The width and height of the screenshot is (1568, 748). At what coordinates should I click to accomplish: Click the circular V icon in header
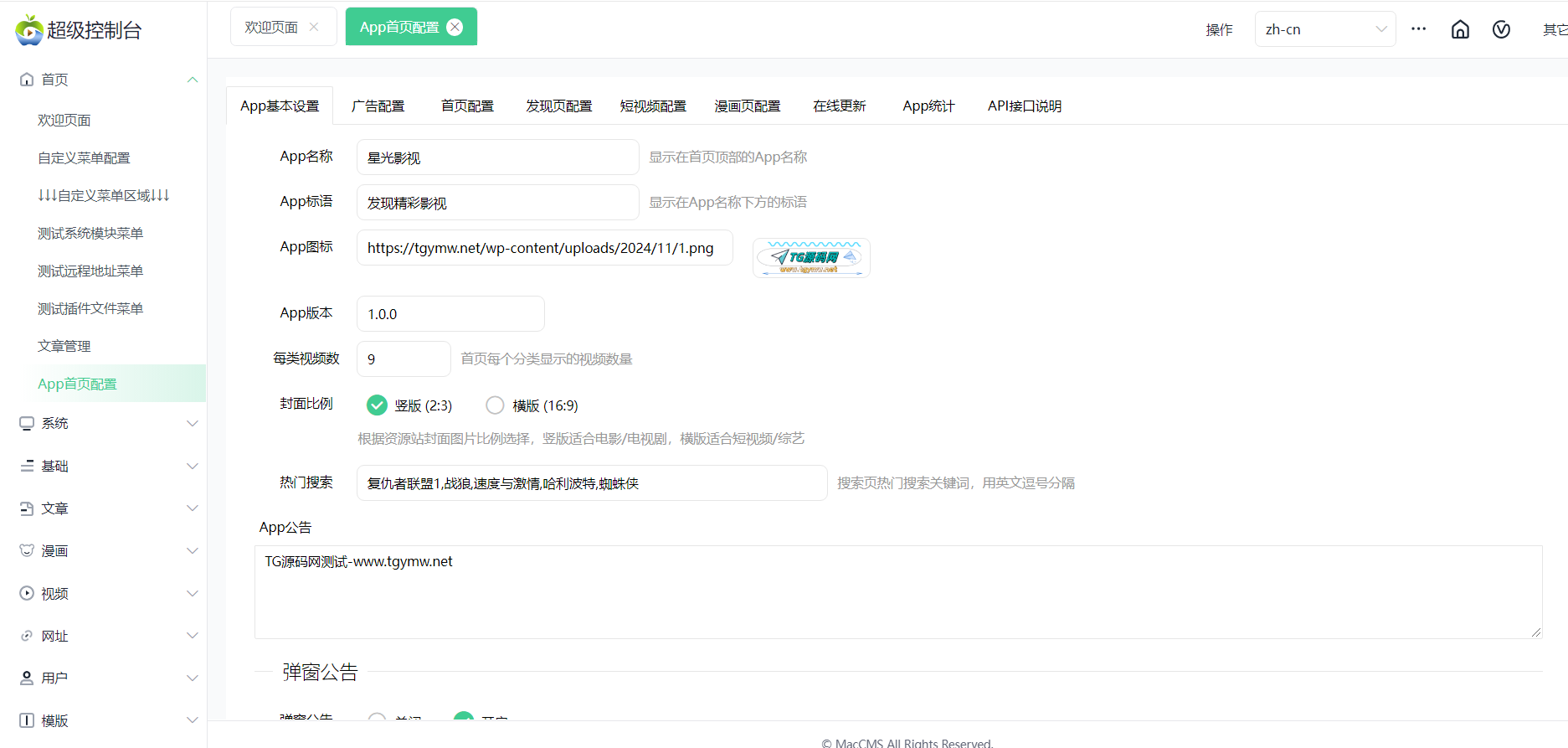point(1501,29)
